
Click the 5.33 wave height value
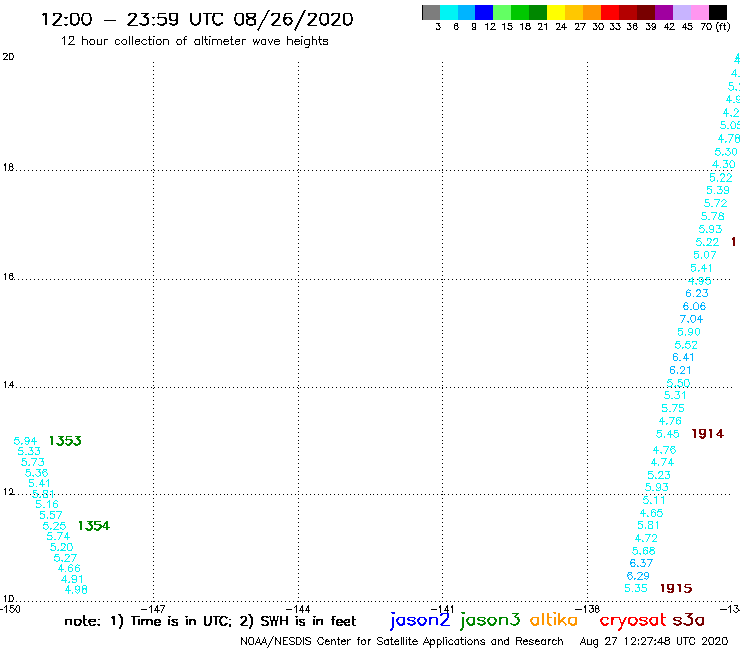coord(29,451)
